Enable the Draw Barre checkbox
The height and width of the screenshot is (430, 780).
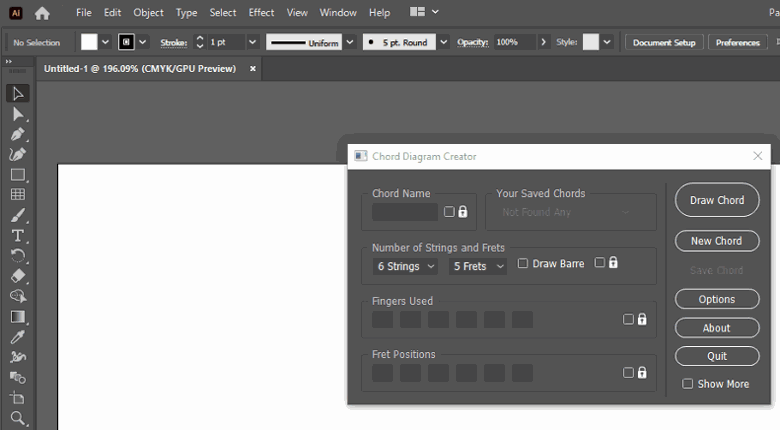click(523, 264)
